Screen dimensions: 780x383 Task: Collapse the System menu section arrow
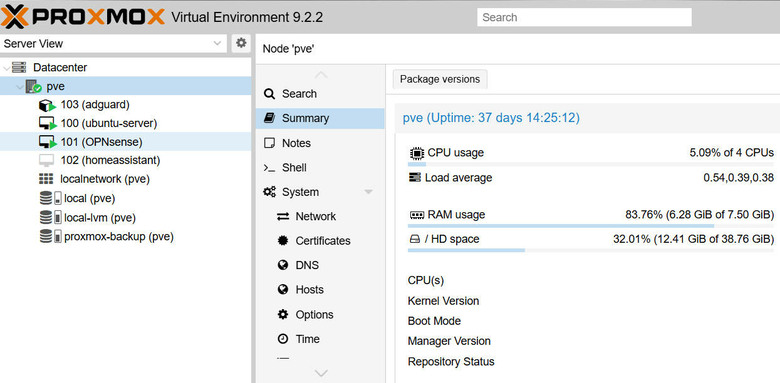(369, 192)
